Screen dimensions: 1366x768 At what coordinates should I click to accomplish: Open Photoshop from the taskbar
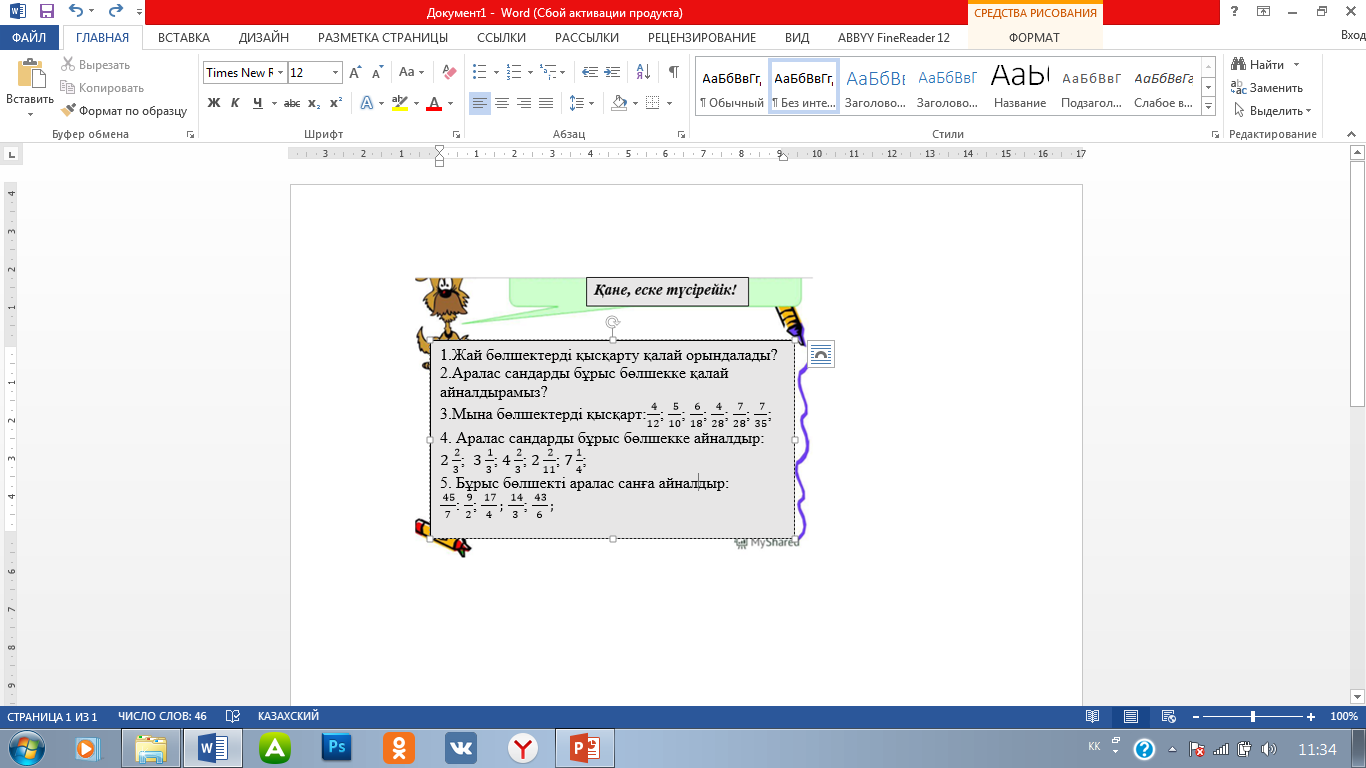tap(336, 748)
